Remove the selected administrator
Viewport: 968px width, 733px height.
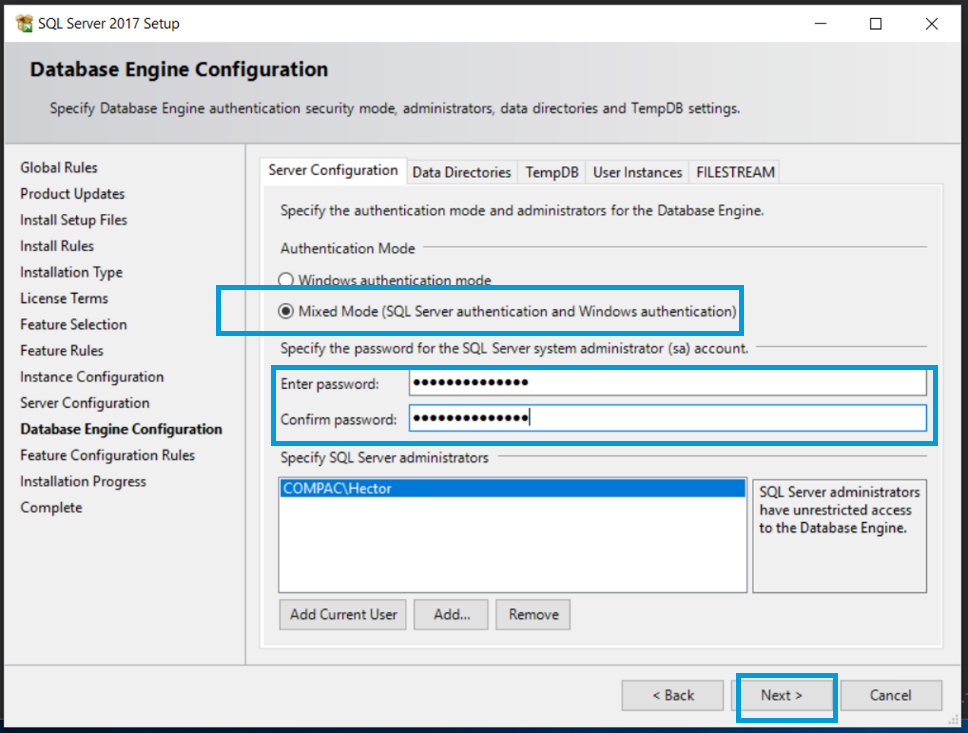[x=532, y=614]
